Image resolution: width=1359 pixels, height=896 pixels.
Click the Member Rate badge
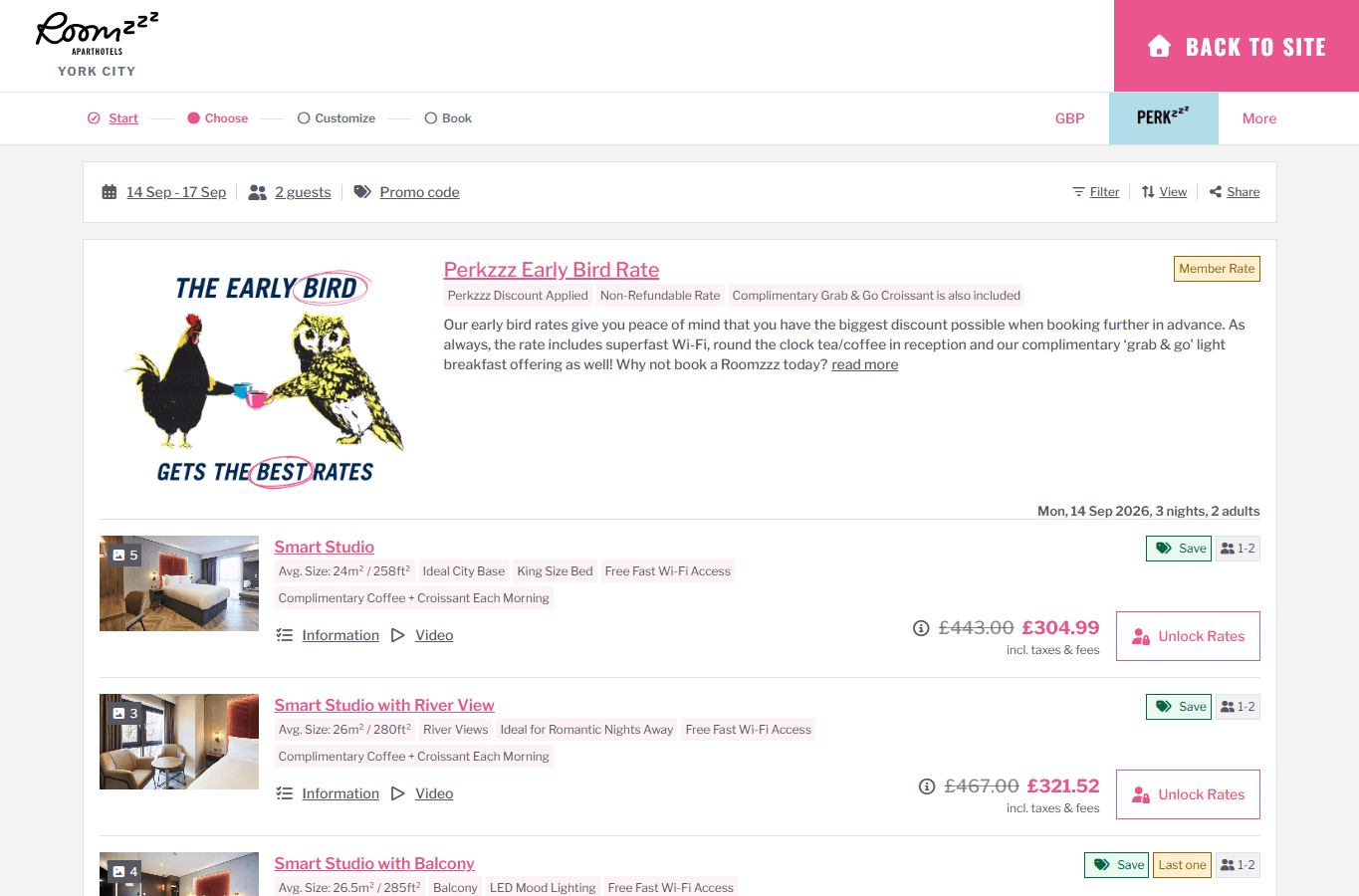pyautogui.click(x=1217, y=269)
